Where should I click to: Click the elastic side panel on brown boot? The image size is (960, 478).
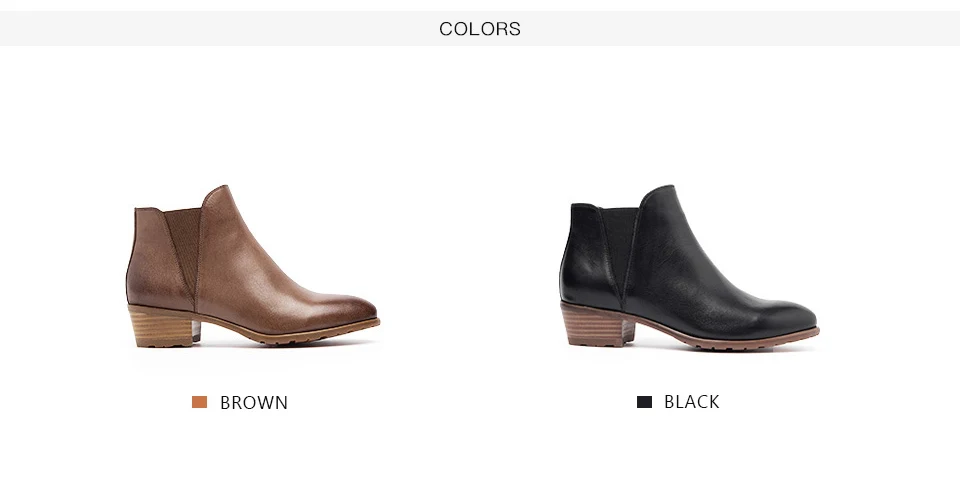pyautogui.click(x=184, y=246)
